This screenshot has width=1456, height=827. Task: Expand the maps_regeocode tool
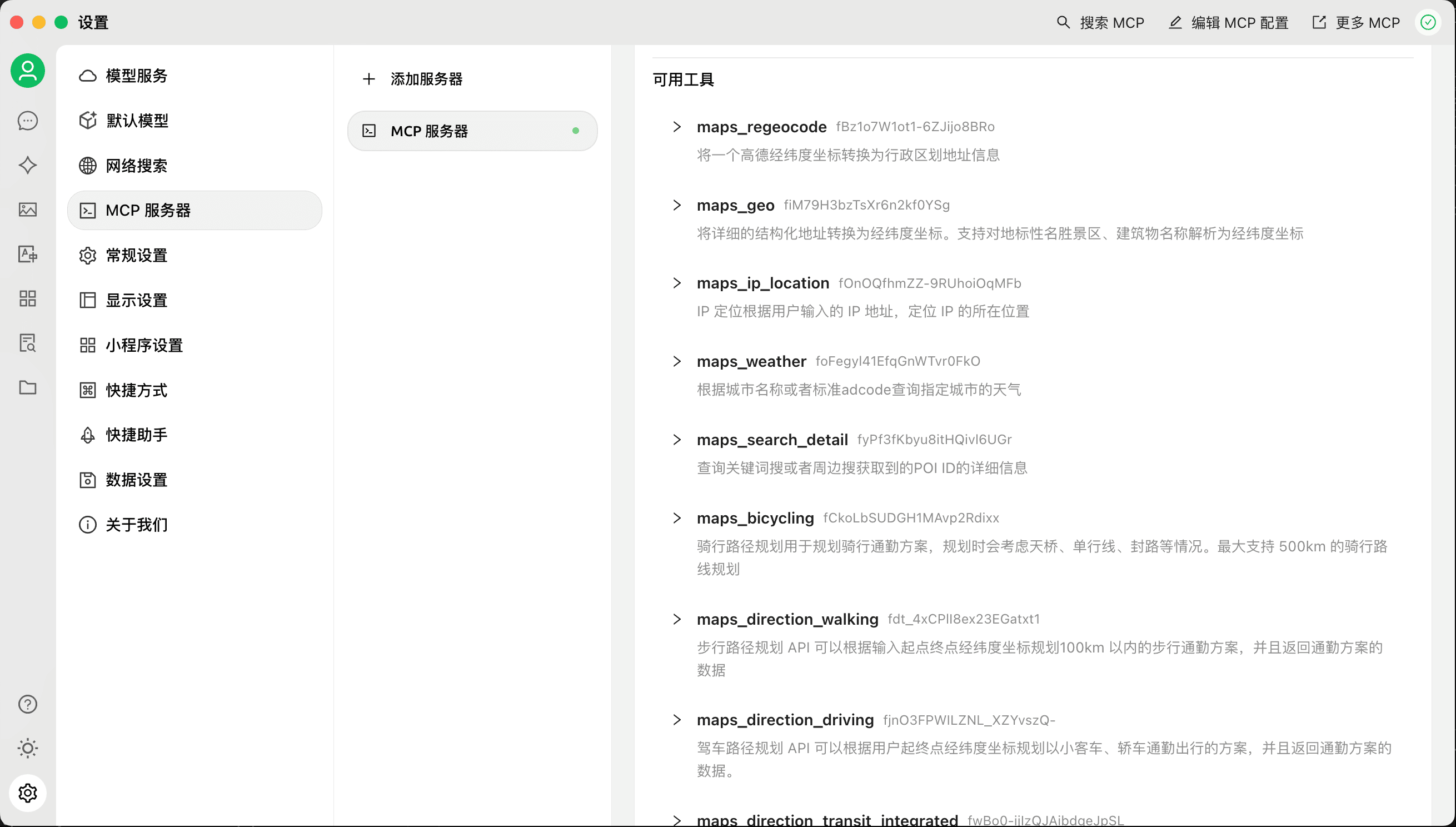coord(677,127)
